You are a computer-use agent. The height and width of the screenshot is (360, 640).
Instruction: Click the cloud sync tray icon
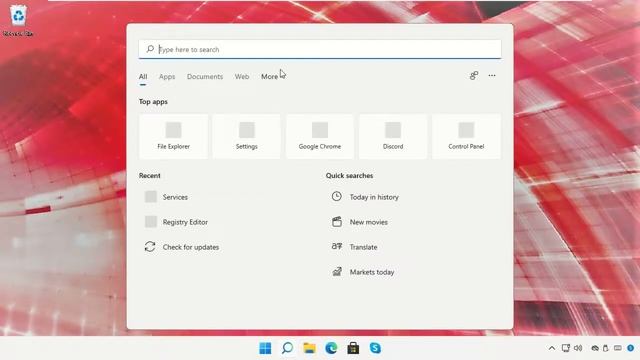click(x=595, y=348)
